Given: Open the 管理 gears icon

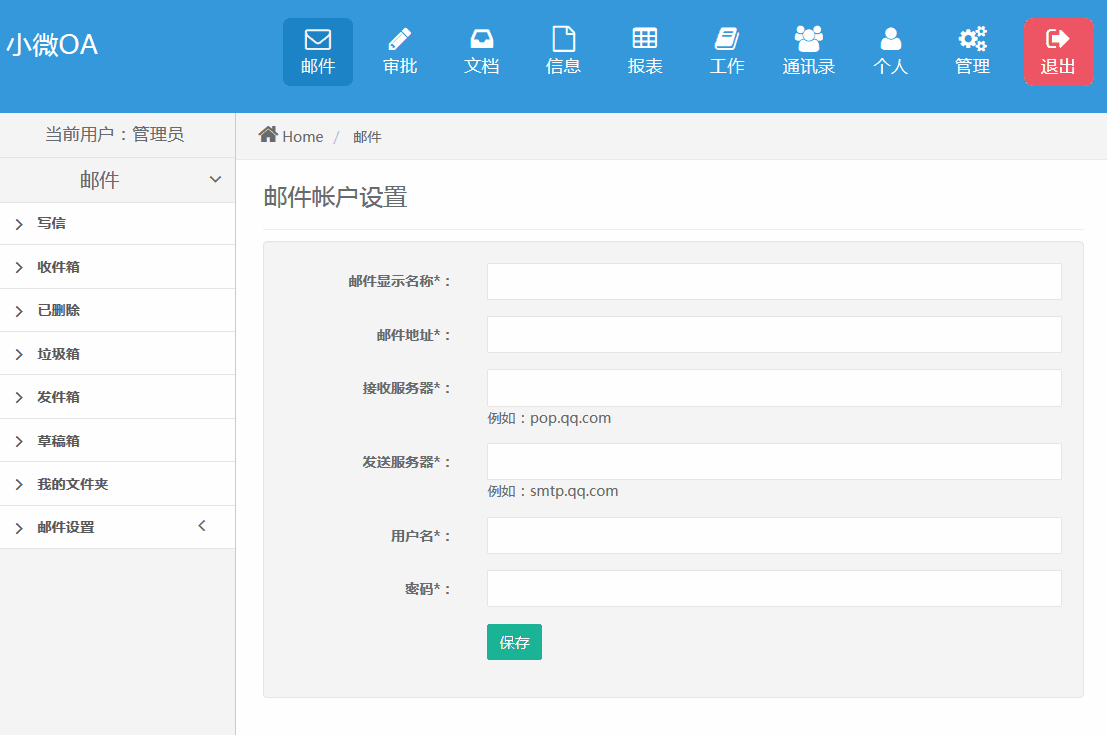Looking at the screenshot, I should point(972,40).
